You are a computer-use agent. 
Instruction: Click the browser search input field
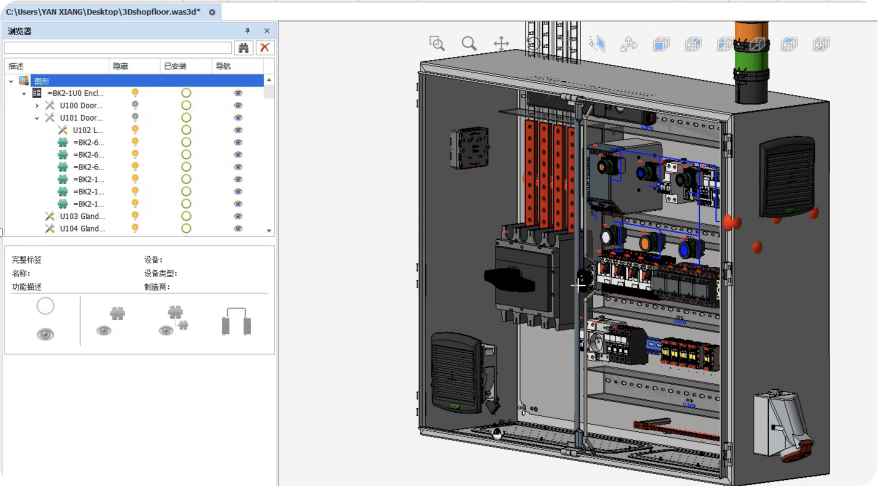click(x=118, y=48)
